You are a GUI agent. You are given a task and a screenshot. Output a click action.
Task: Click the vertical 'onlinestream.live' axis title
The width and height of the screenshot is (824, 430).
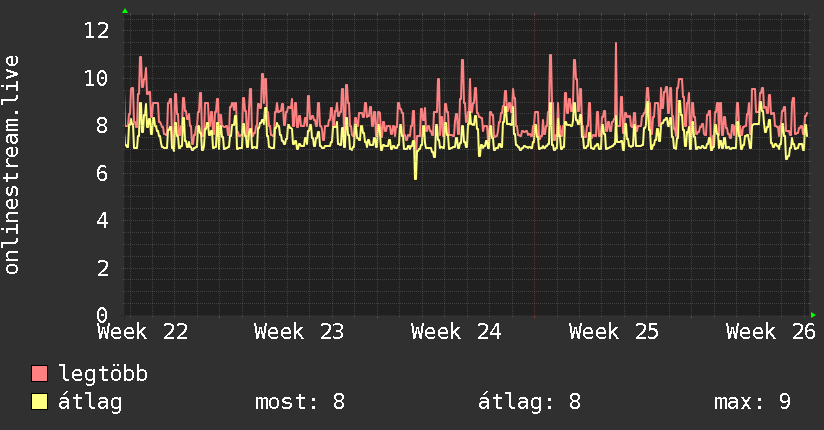(x=11, y=165)
